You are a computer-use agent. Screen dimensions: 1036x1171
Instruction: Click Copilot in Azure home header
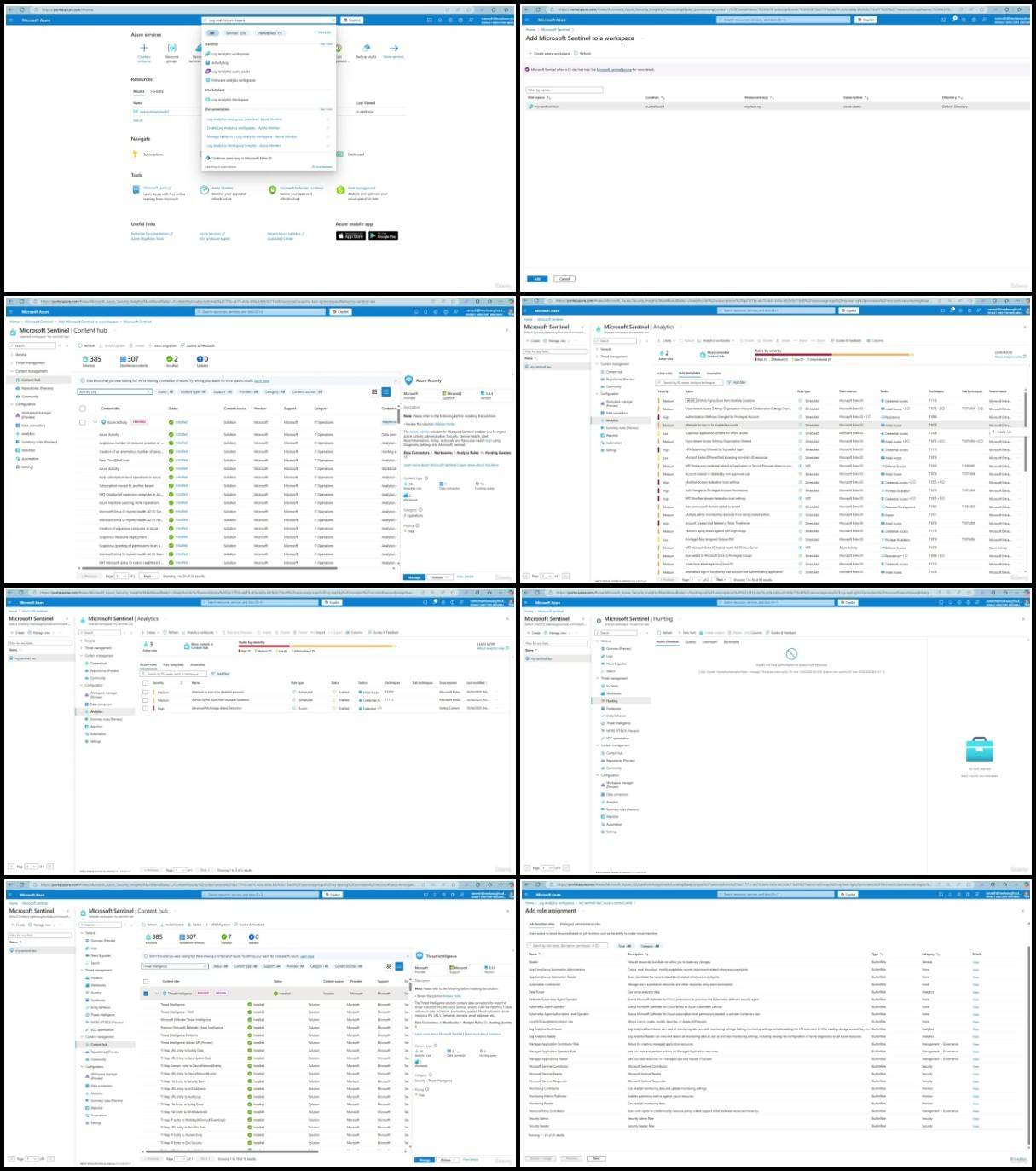pos(351,20)
